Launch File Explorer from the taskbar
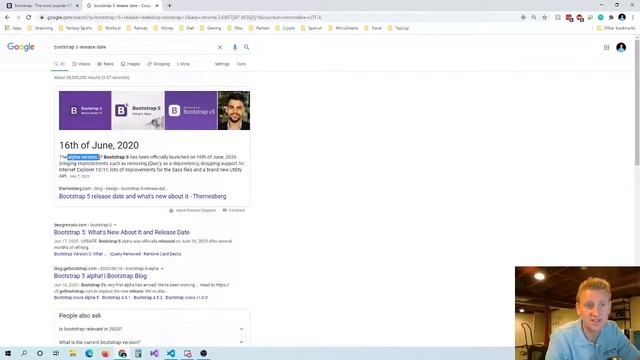Screen dimensions: 640x360 click(x=73, y=353)
